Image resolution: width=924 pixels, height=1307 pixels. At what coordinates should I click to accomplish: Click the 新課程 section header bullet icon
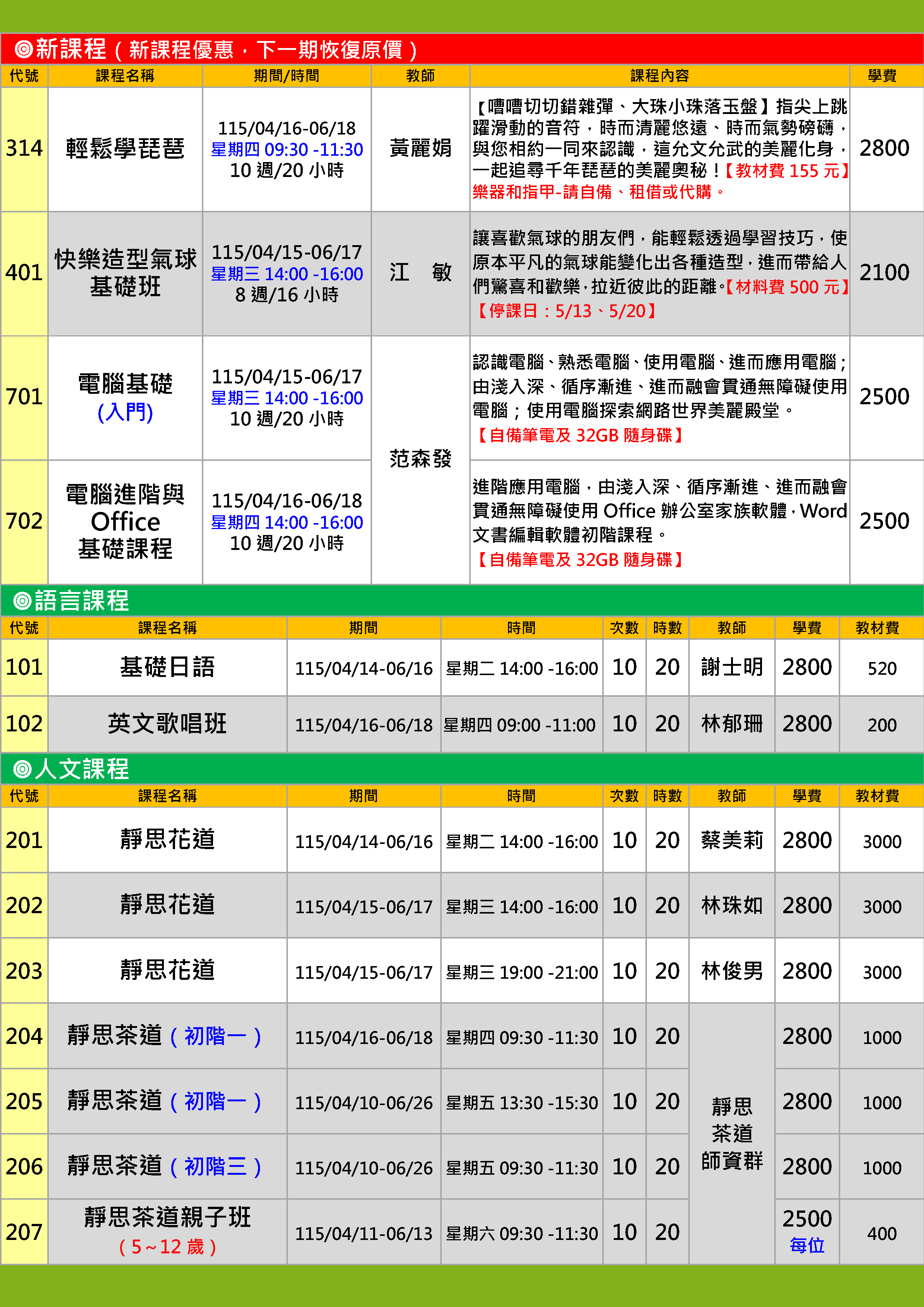tap(23, 49)
